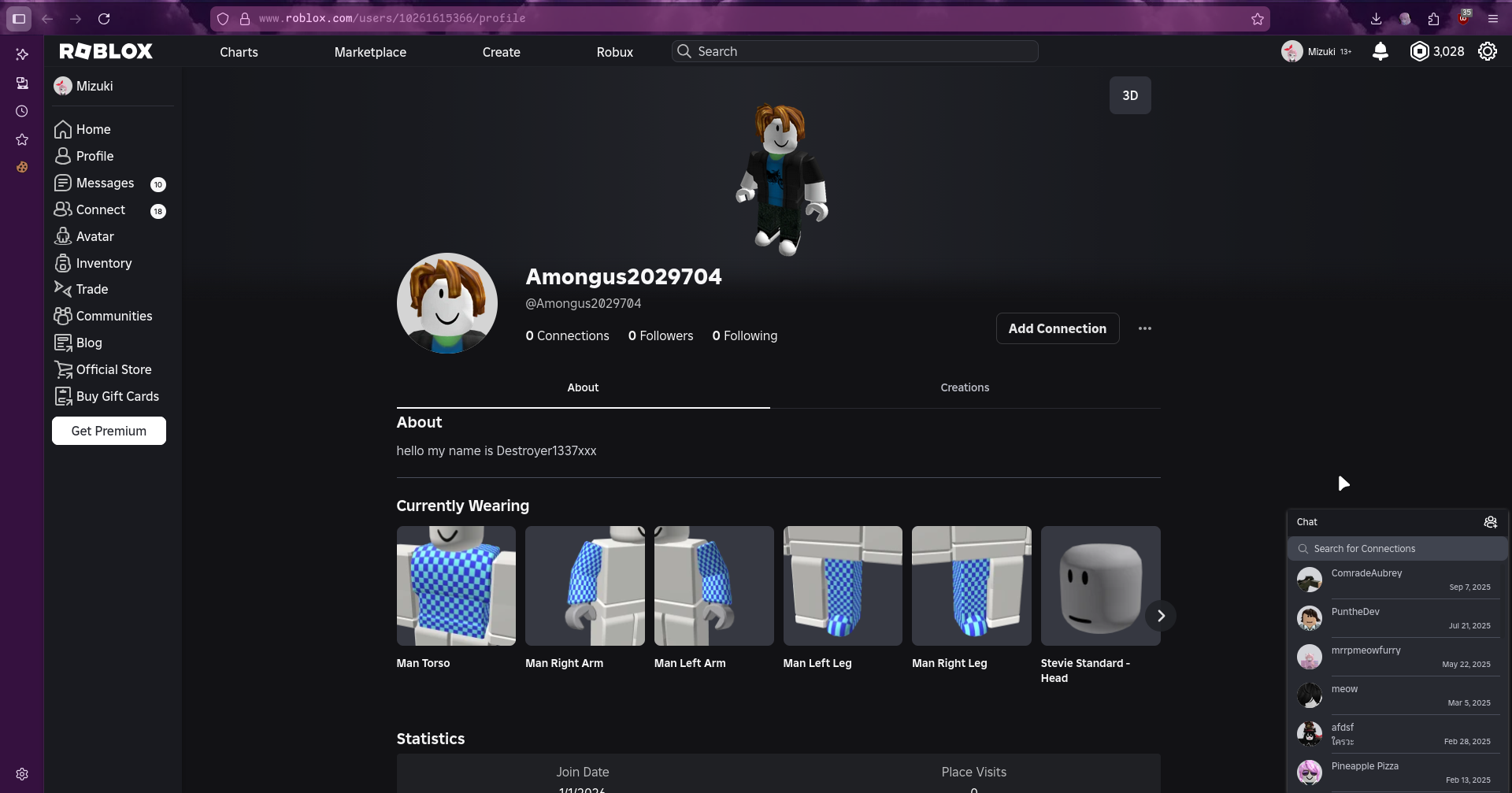The height and width of the screenshot is (793, 1512).
Task: Toggle the 3D avatar view
Action: (x=1129, y=95)
